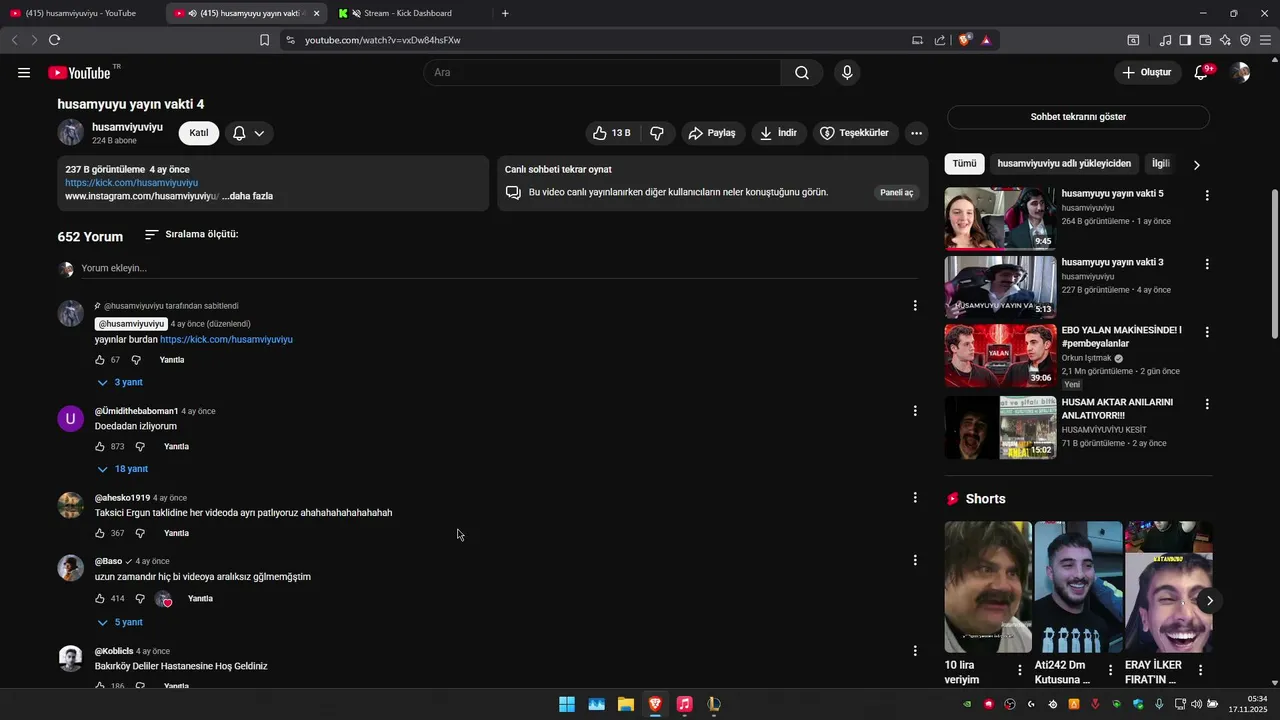Open the husamviyuviyu channel avatar
The image size is (1280, 720).
click(70, 133)
